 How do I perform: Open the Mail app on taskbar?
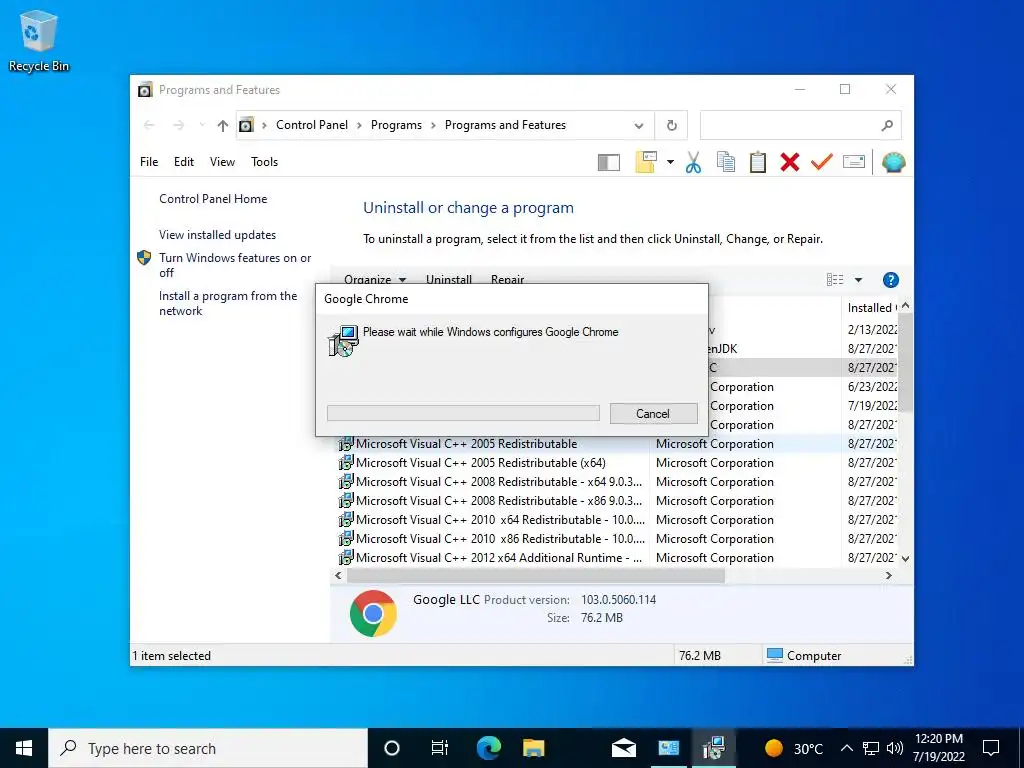(x=624, y=748)
